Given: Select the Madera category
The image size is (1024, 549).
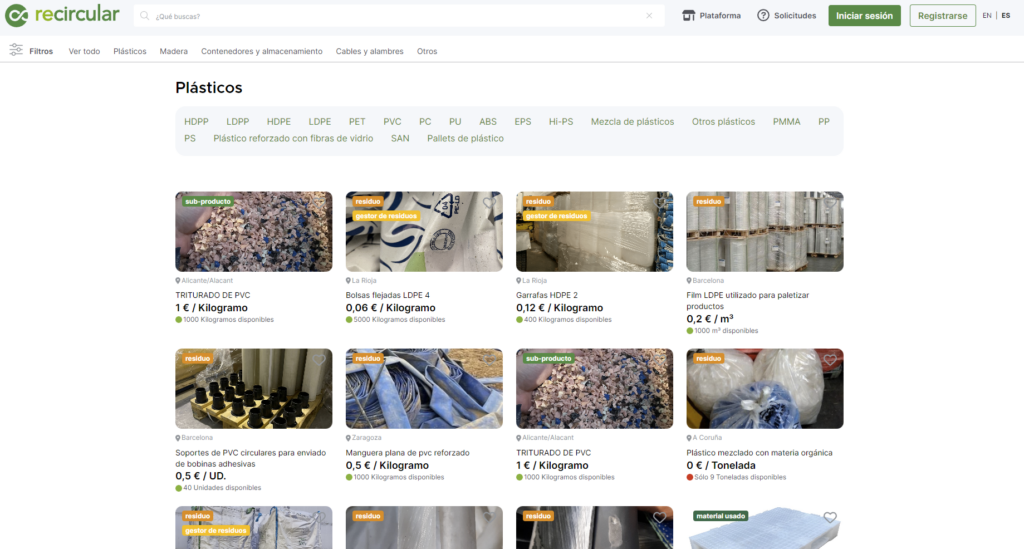Looking at the screenshot, I should [x=173, y=51].
